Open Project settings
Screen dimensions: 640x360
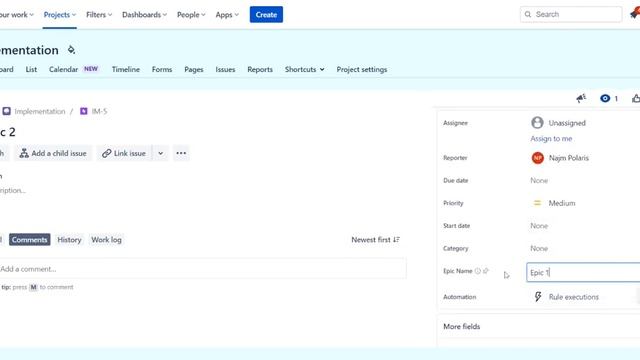tap(362, 69)
